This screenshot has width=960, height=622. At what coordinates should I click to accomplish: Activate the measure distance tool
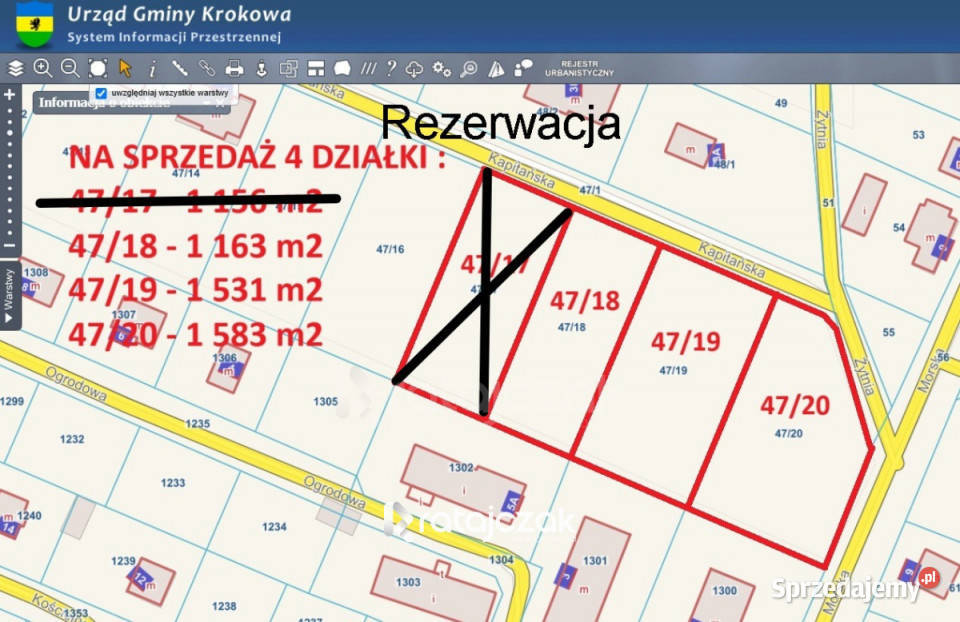(178, 68)
